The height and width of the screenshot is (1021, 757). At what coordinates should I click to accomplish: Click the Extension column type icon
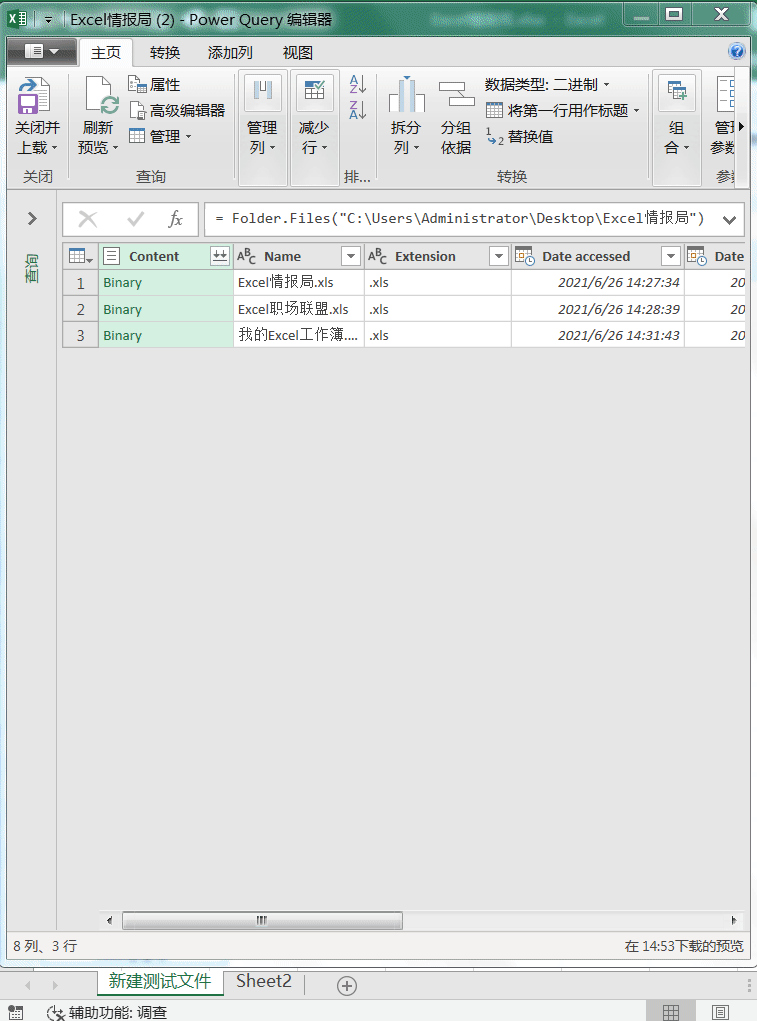click(x=377, y=257)
